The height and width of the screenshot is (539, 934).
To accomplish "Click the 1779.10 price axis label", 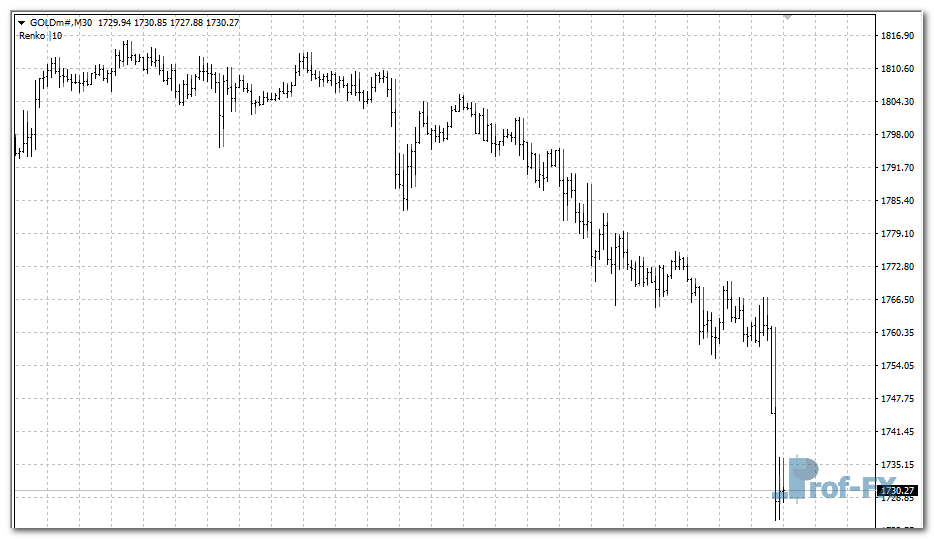I will pyautogui.click(x=897, y=234).
